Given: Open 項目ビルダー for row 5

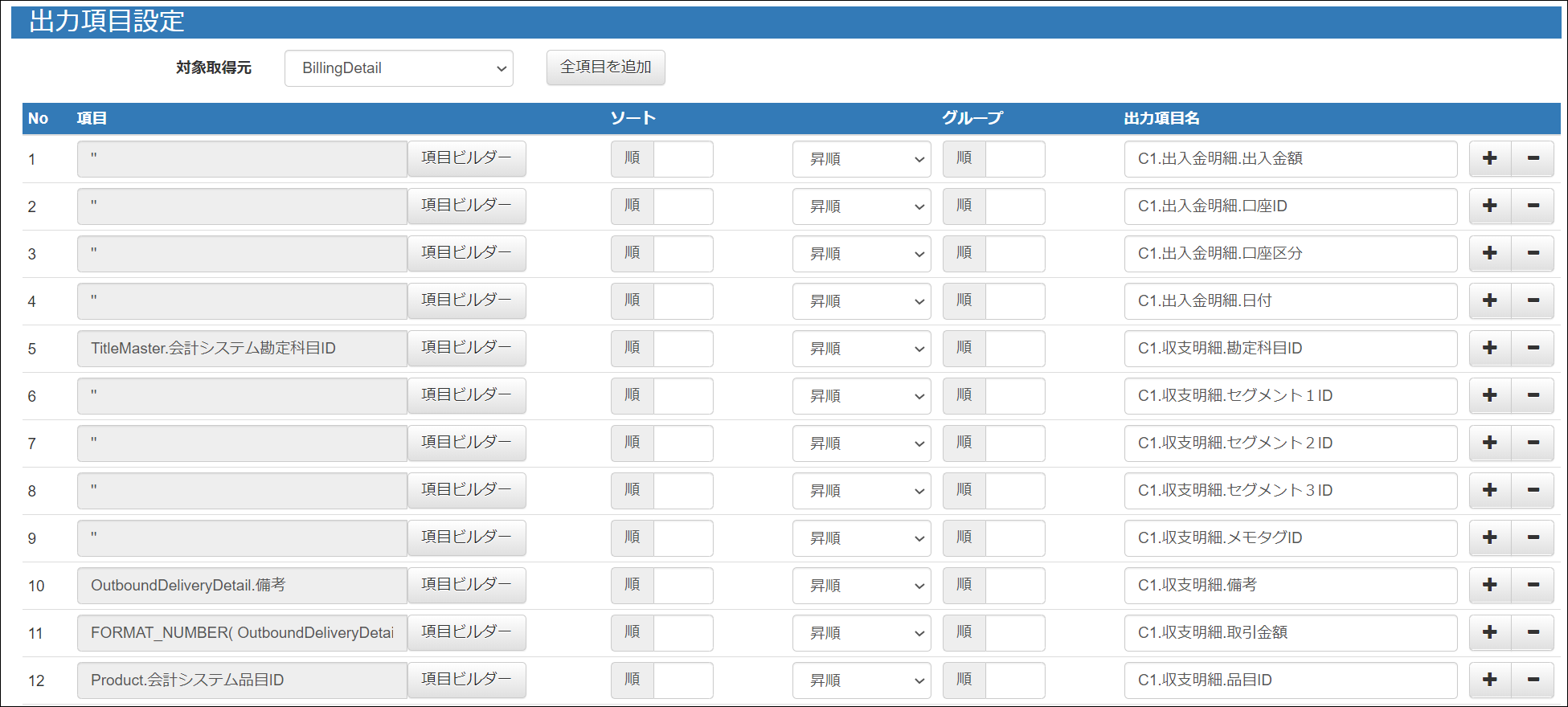Looking at the screenshot, I should click(x=466, y=348).
